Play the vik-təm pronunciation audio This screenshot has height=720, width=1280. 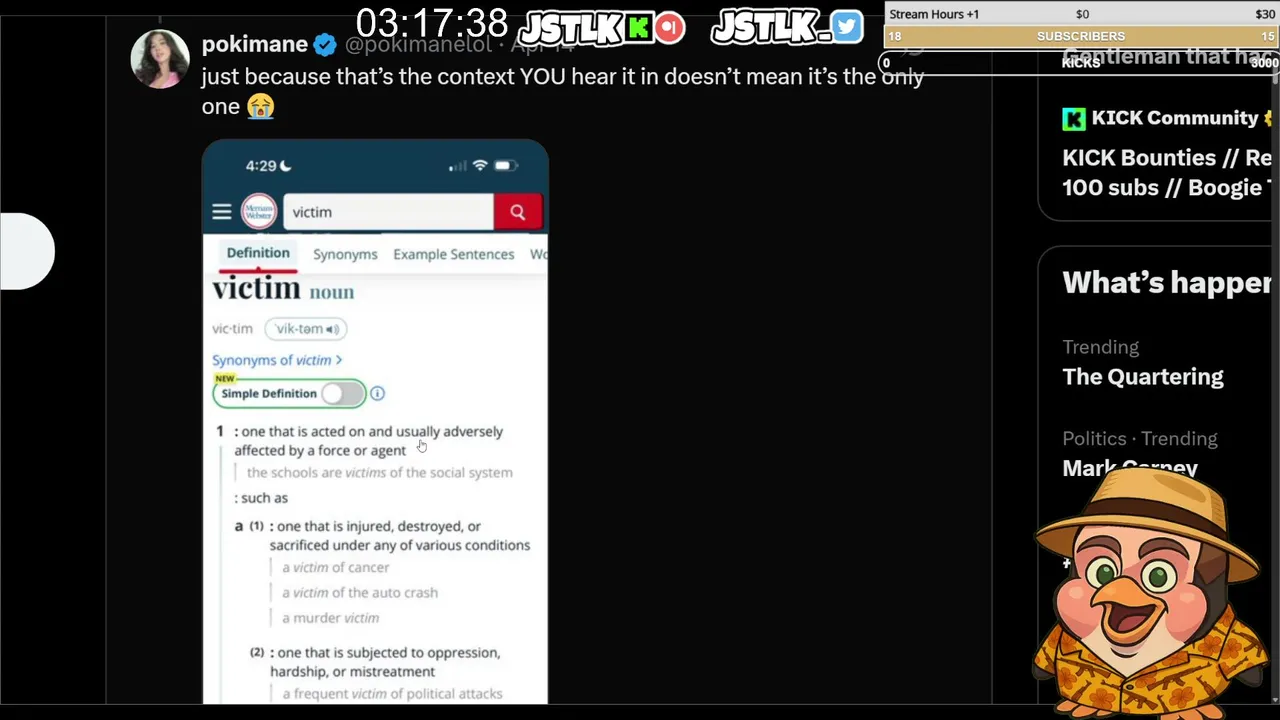(305, 328)
